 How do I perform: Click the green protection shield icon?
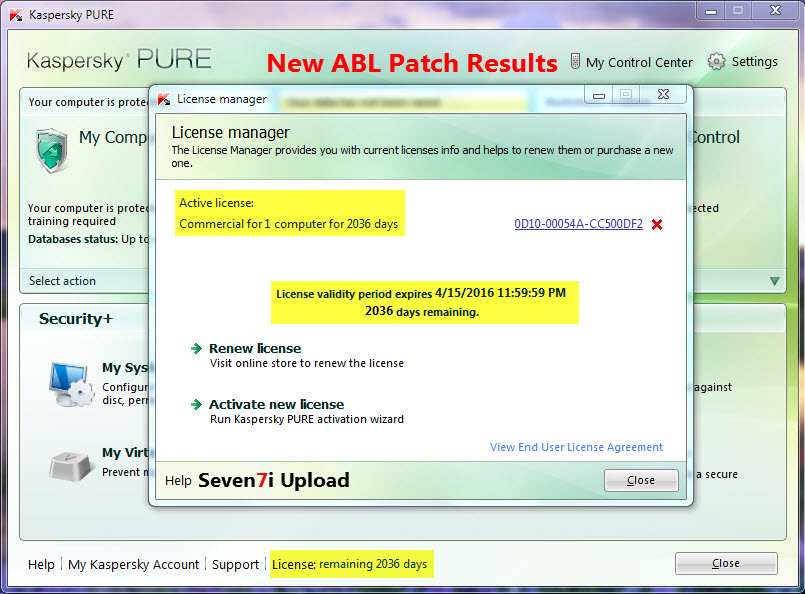click(x=50, y=150)
